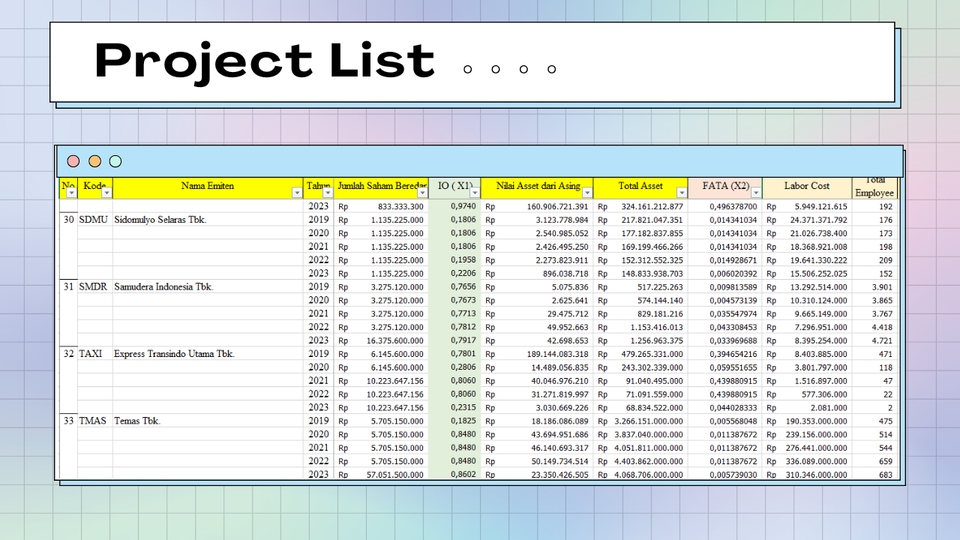Select row number 31 cell
Image resolution: width=960 pixels, height=540 pixels.
click(69, 287)
